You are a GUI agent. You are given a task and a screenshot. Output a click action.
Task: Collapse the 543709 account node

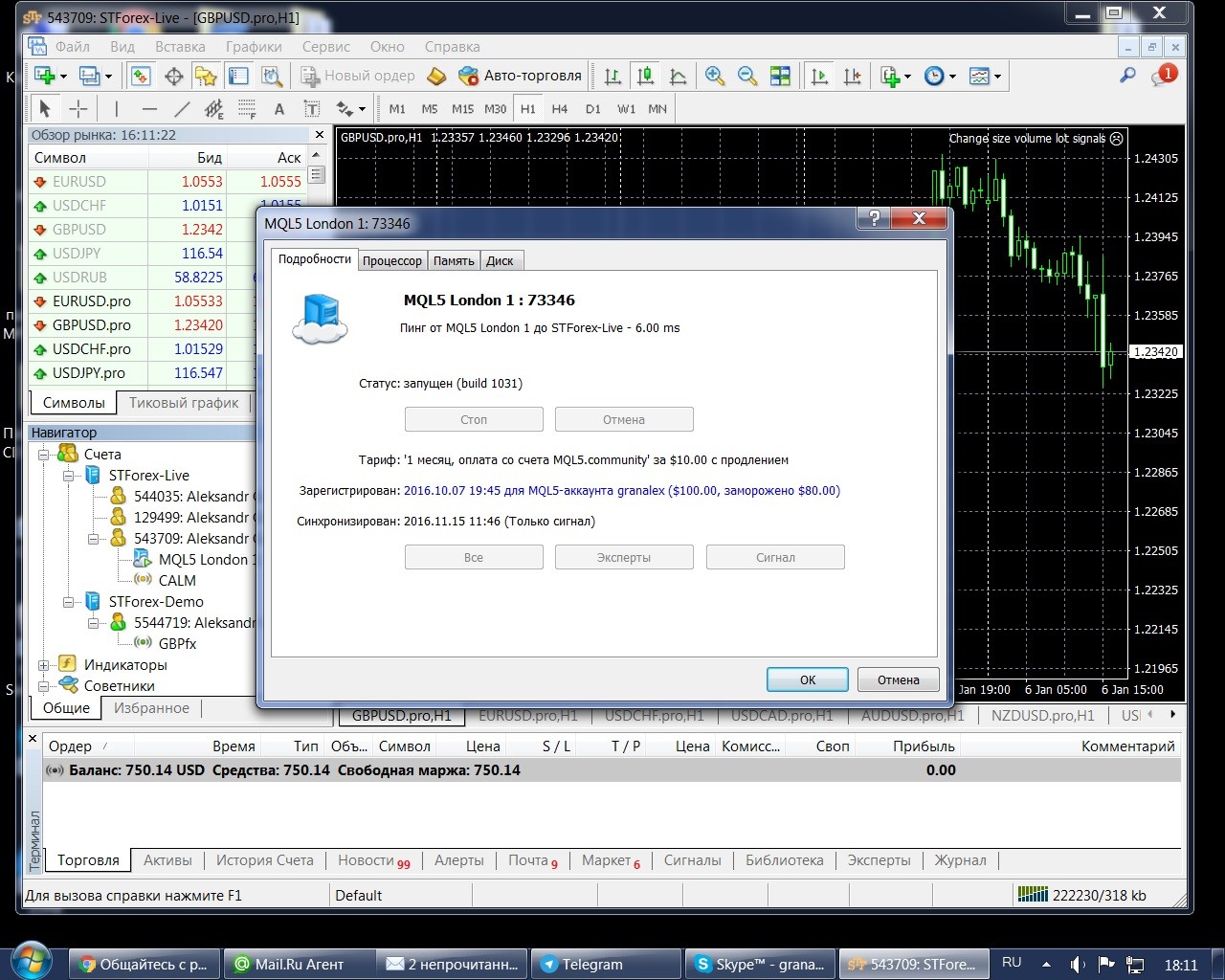pos(93,538)
